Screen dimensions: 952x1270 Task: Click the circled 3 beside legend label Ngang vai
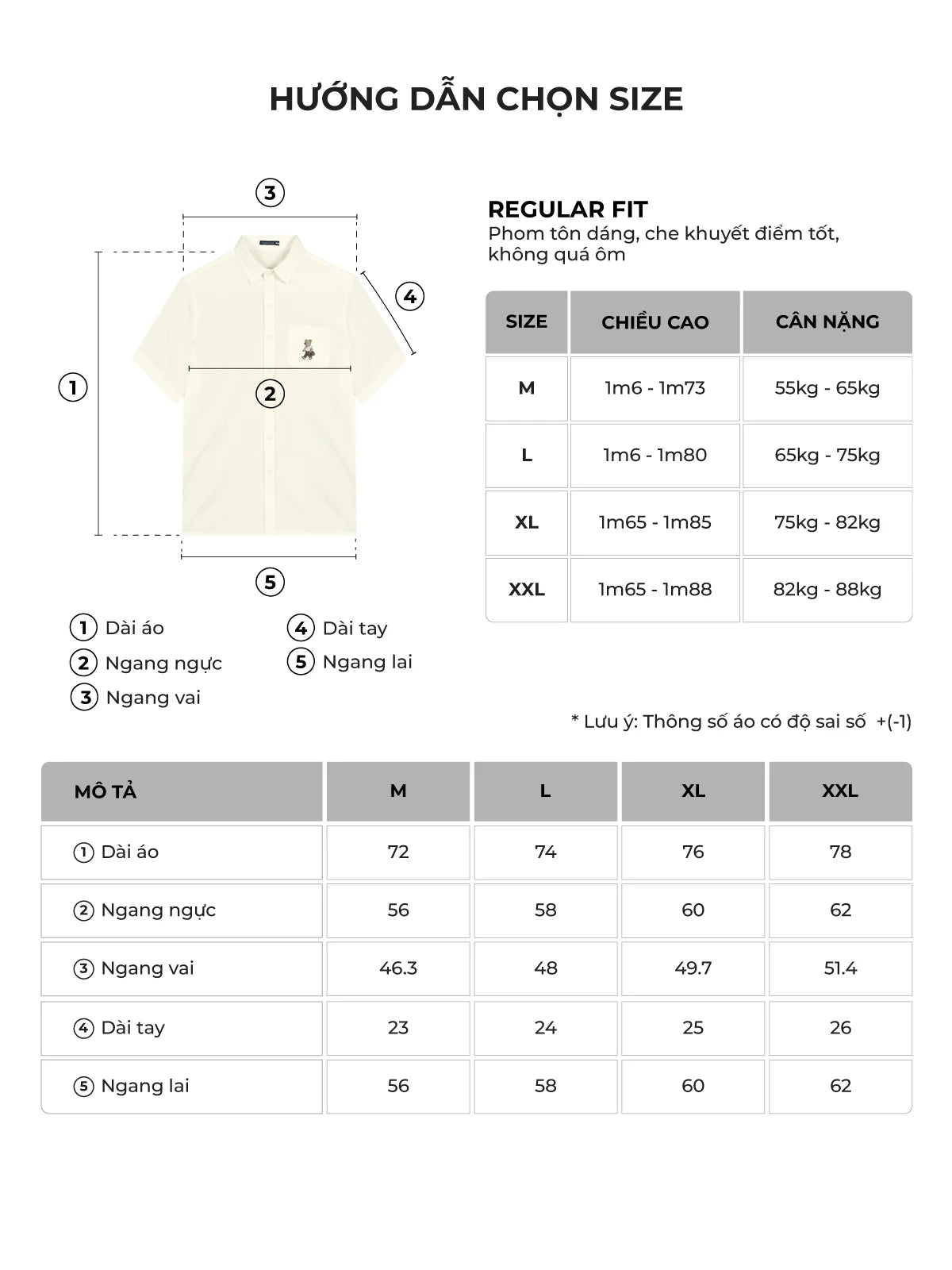coord(84,698)
